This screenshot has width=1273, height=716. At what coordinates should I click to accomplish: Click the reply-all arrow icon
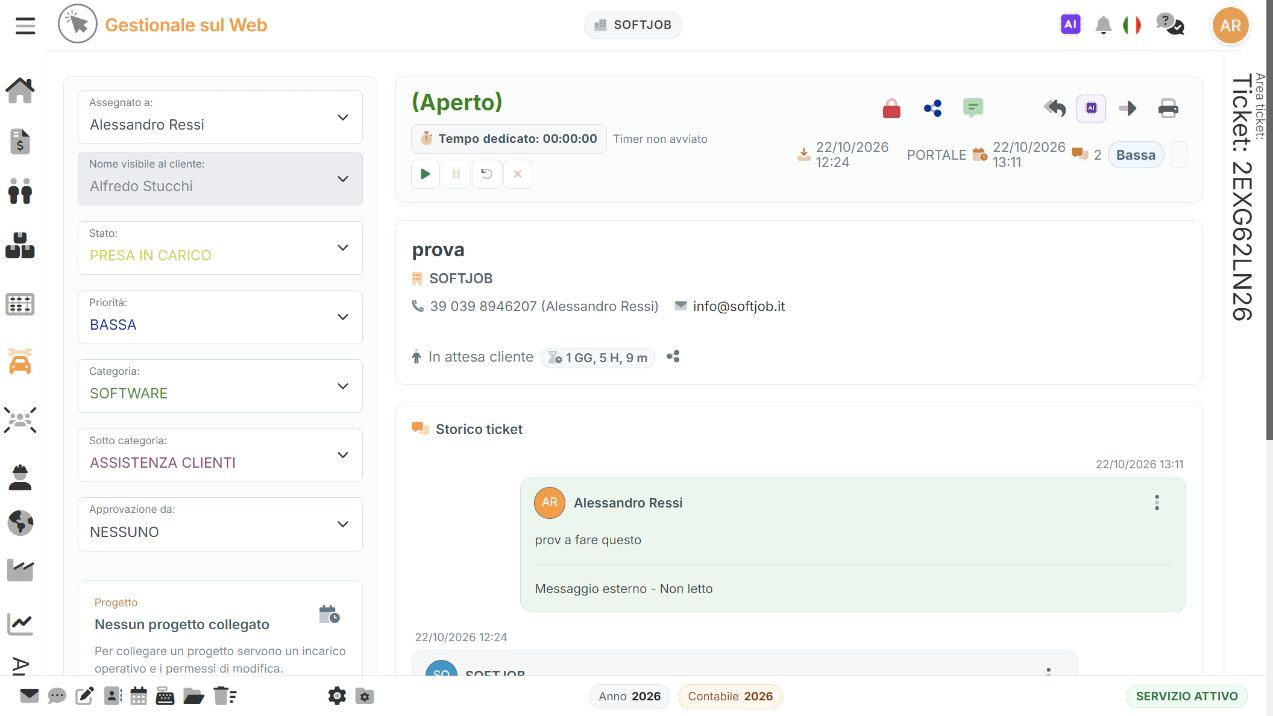[1055, 108]
